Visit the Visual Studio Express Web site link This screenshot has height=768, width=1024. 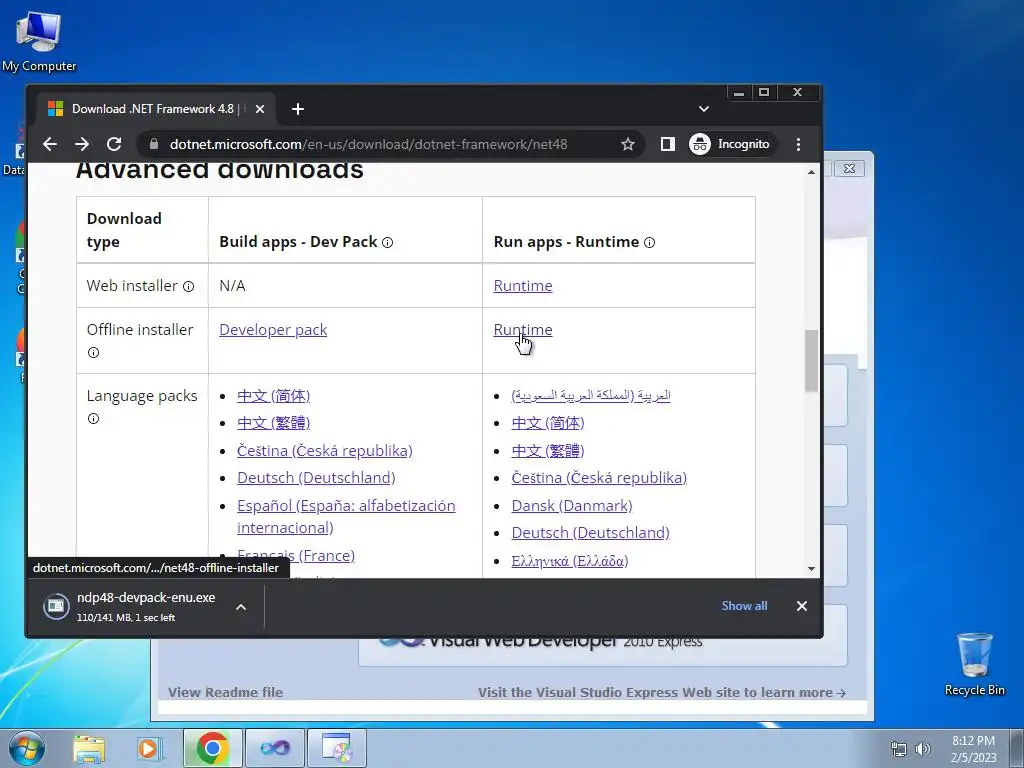(662, 692)
